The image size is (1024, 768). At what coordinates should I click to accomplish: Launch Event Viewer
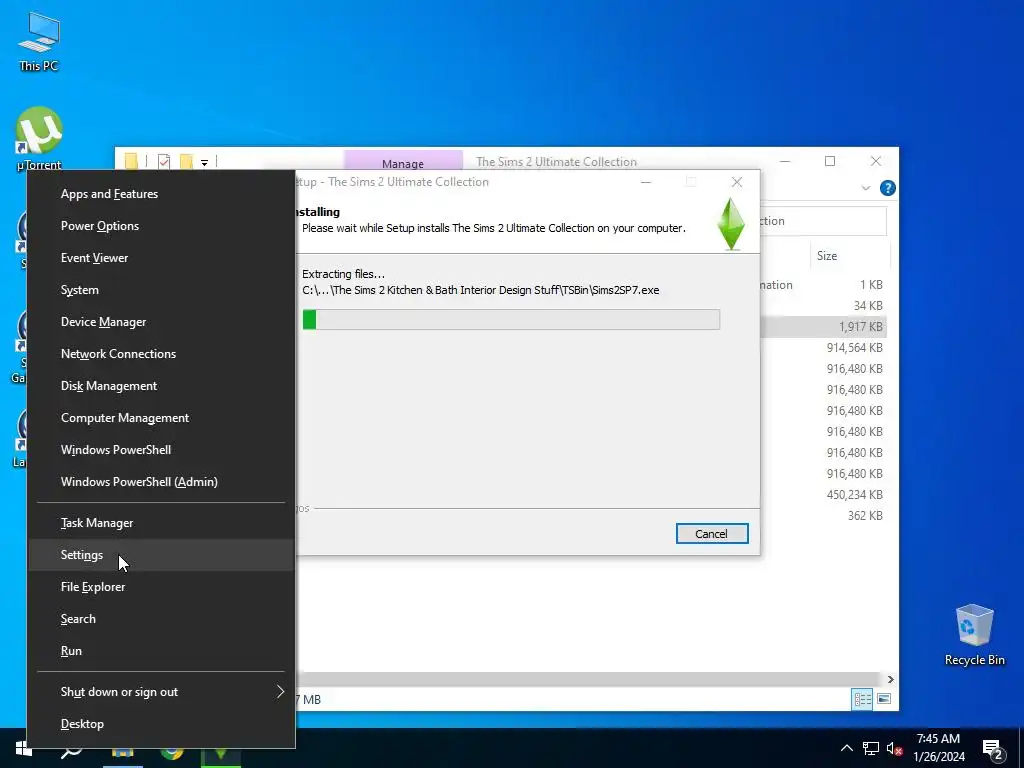click(161, 258)
